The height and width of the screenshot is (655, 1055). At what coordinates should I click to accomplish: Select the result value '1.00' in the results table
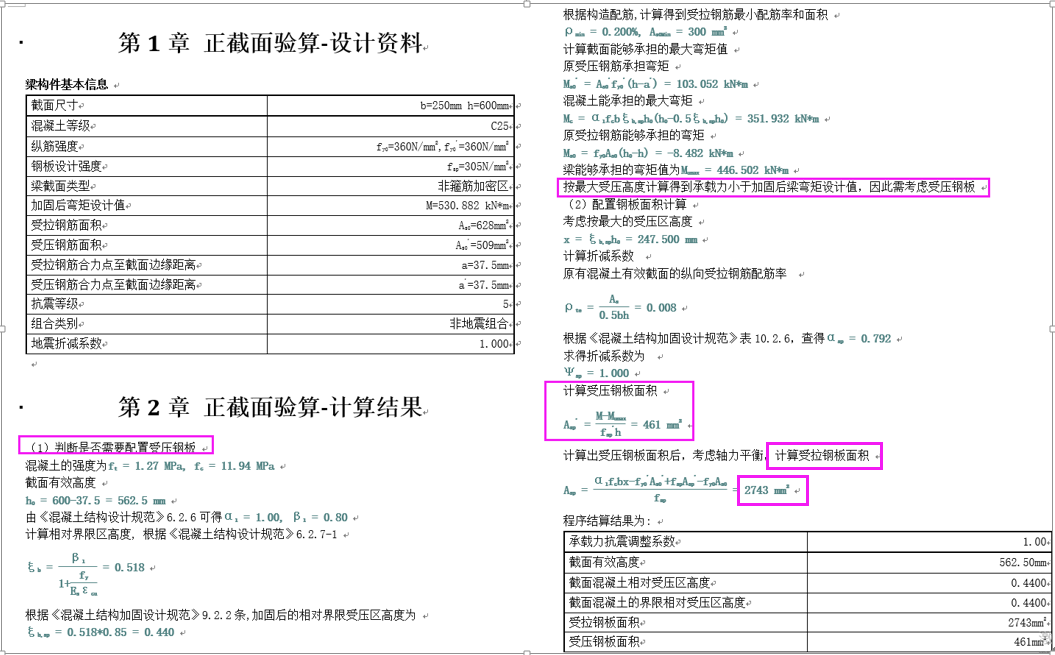(x=1035, y=542)
